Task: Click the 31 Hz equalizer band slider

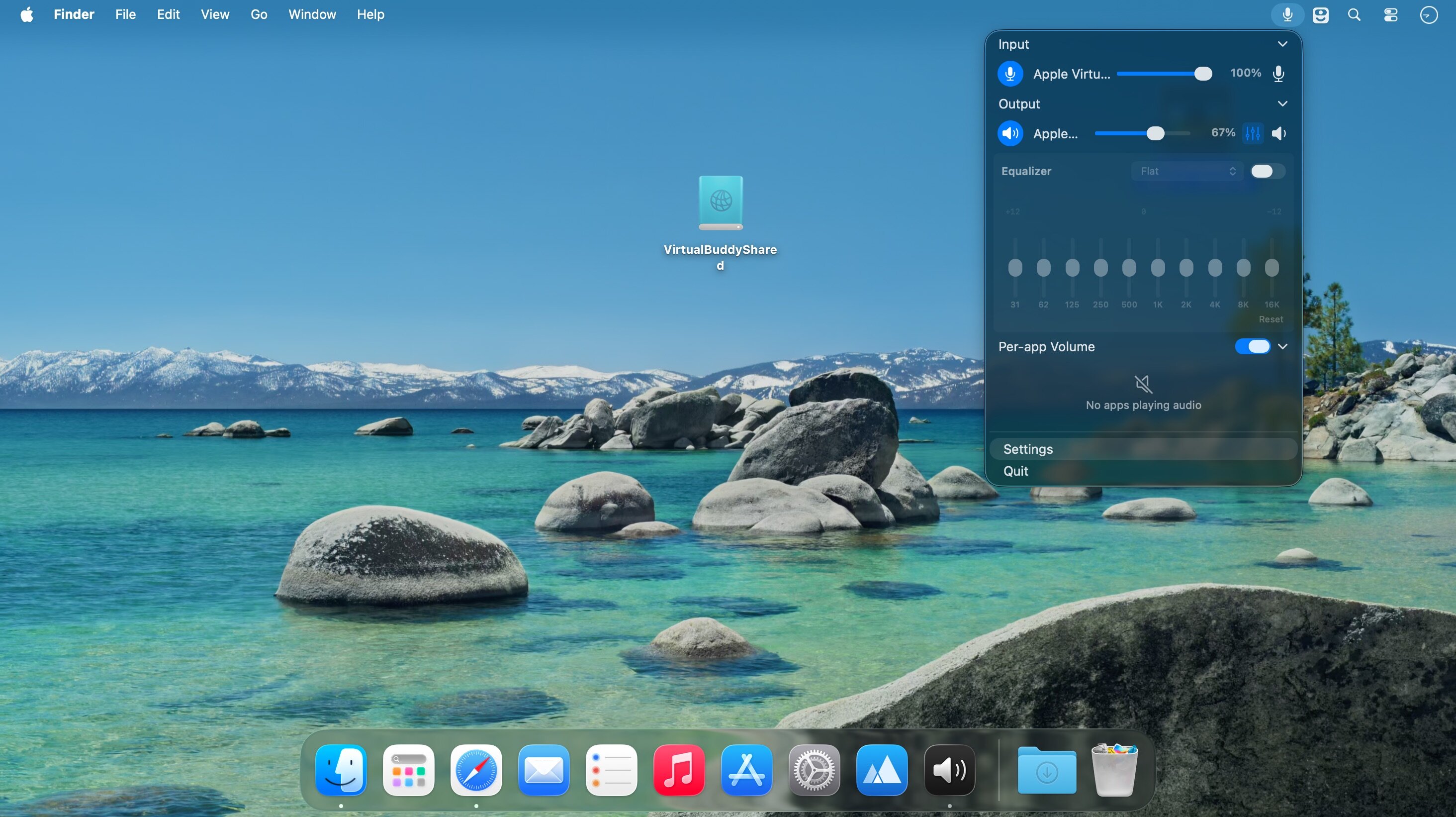Action: coord(1015,267)
